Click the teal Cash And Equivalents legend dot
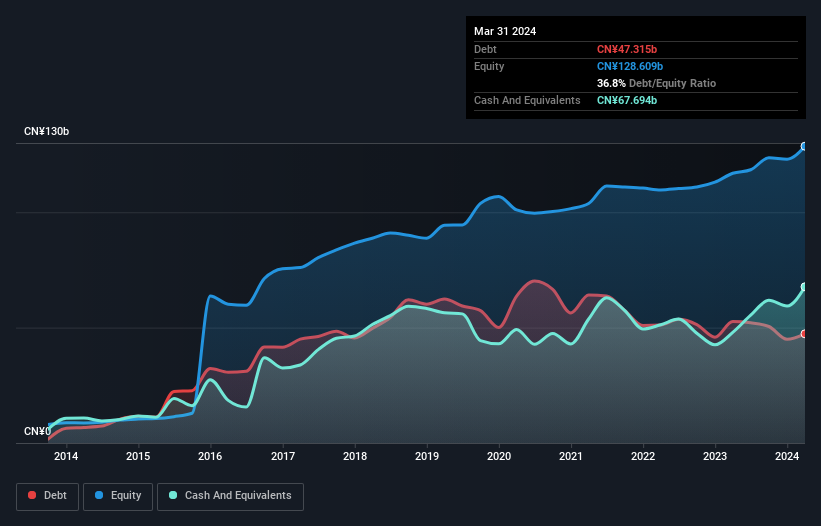This screenshot has width=821, height=526. click(173, 495)
